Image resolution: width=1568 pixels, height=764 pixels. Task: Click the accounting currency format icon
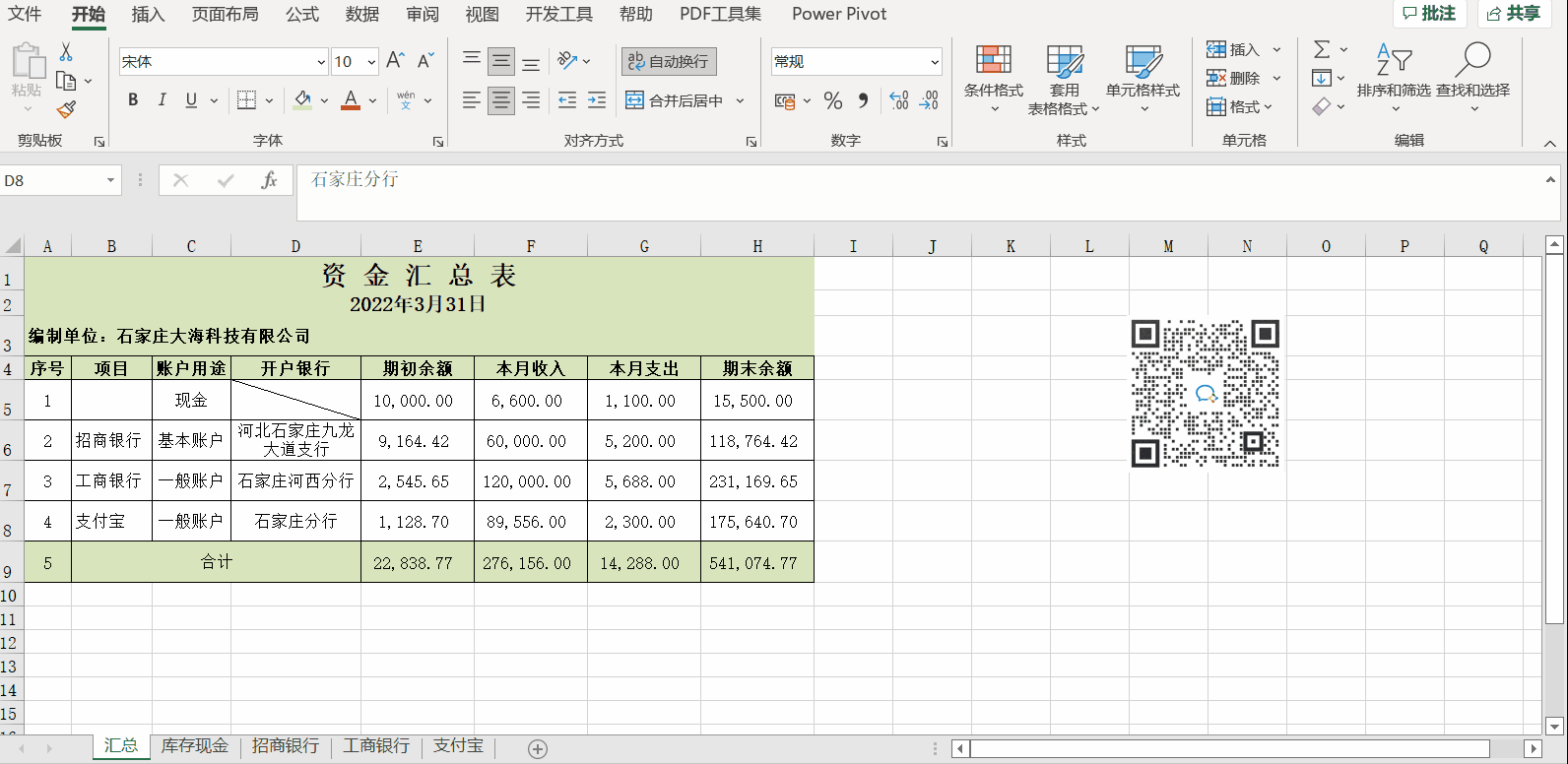coord(785,100)
